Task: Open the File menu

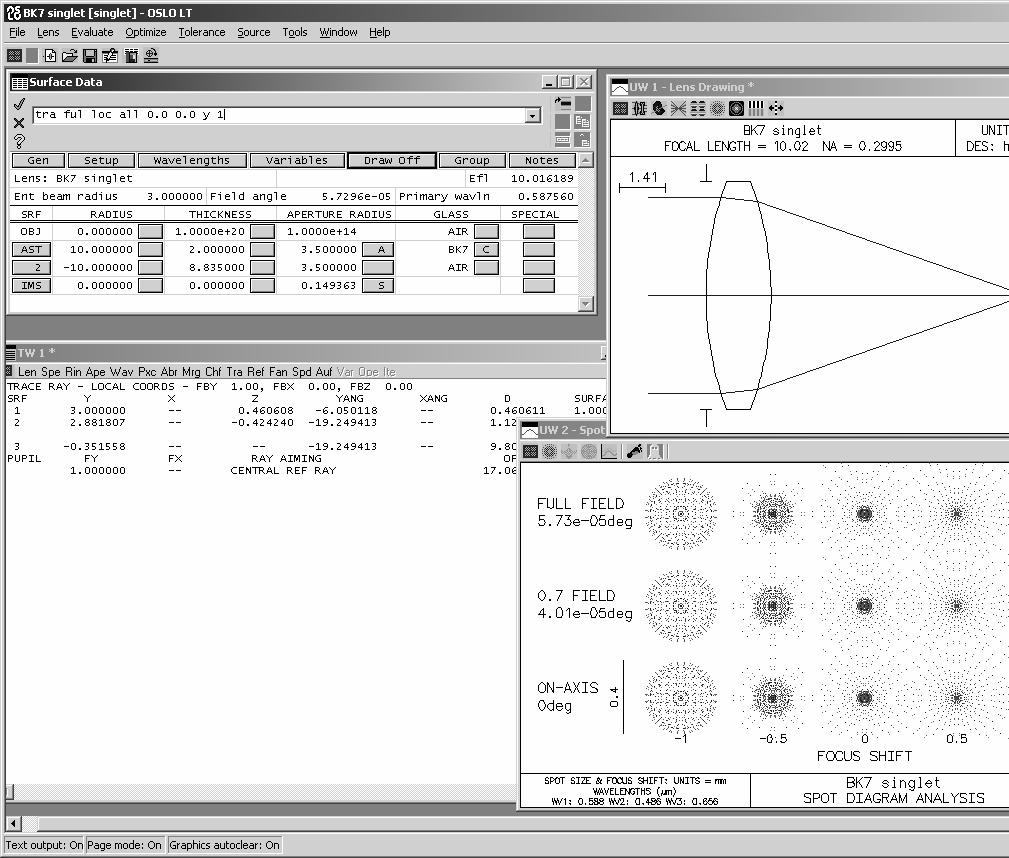Action: click(17, 32)
